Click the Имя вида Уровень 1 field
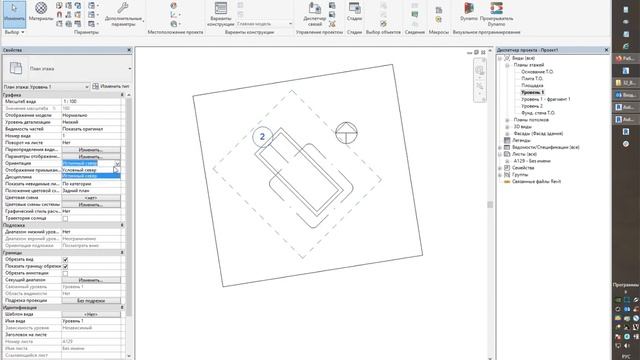The width and height of the screenshot is (640, 360). pos(91,321)
